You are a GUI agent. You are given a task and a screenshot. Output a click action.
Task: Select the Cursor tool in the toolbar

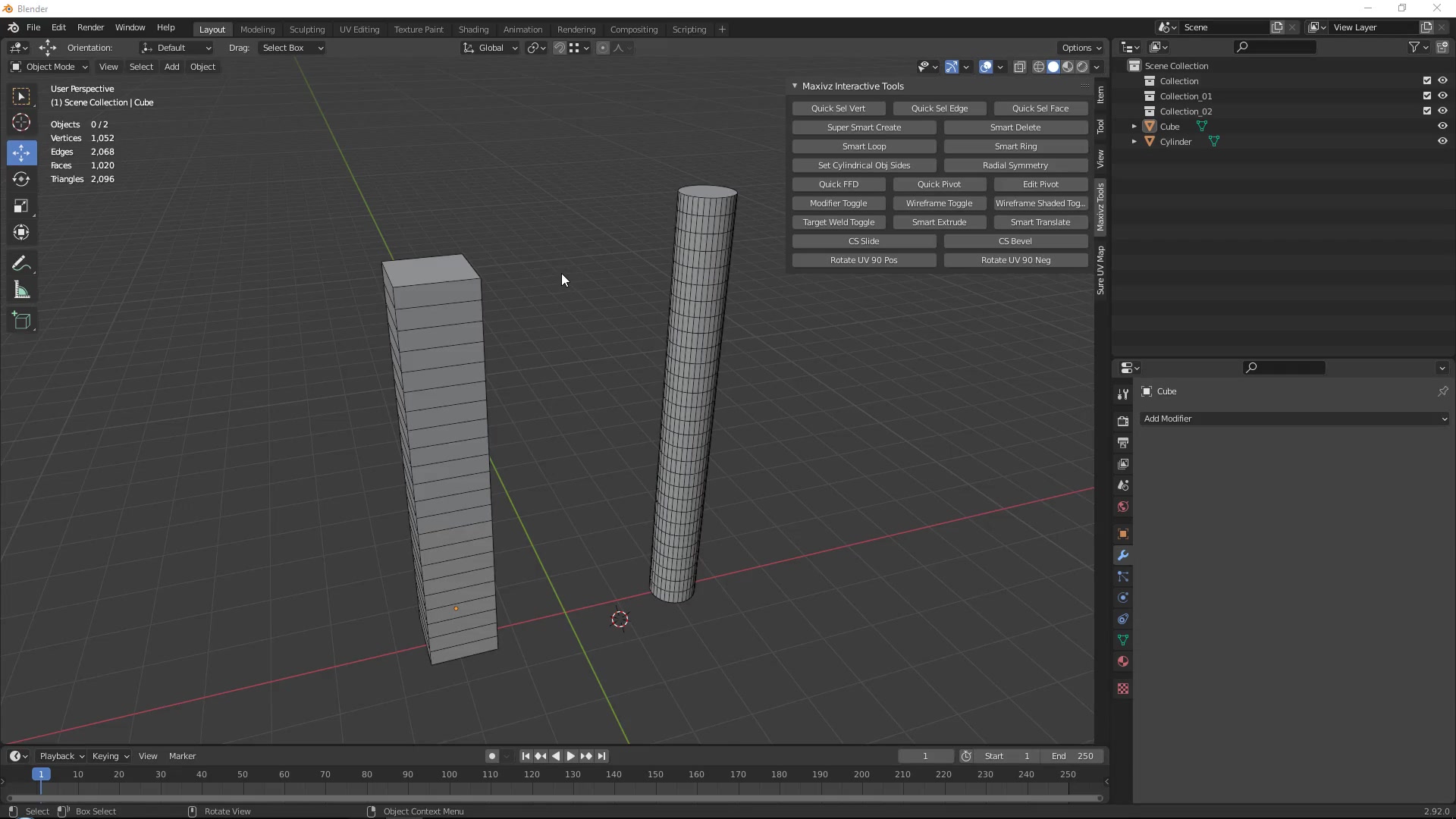click(21, 123)
